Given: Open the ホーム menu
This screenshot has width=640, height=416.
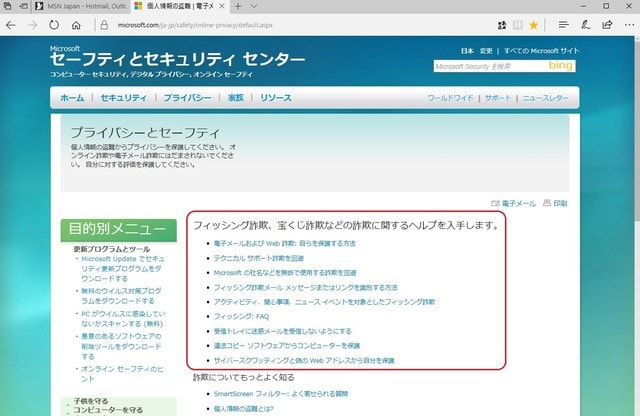Looking at the screenshot, I should pyautogui.click(x=72, y=98).
